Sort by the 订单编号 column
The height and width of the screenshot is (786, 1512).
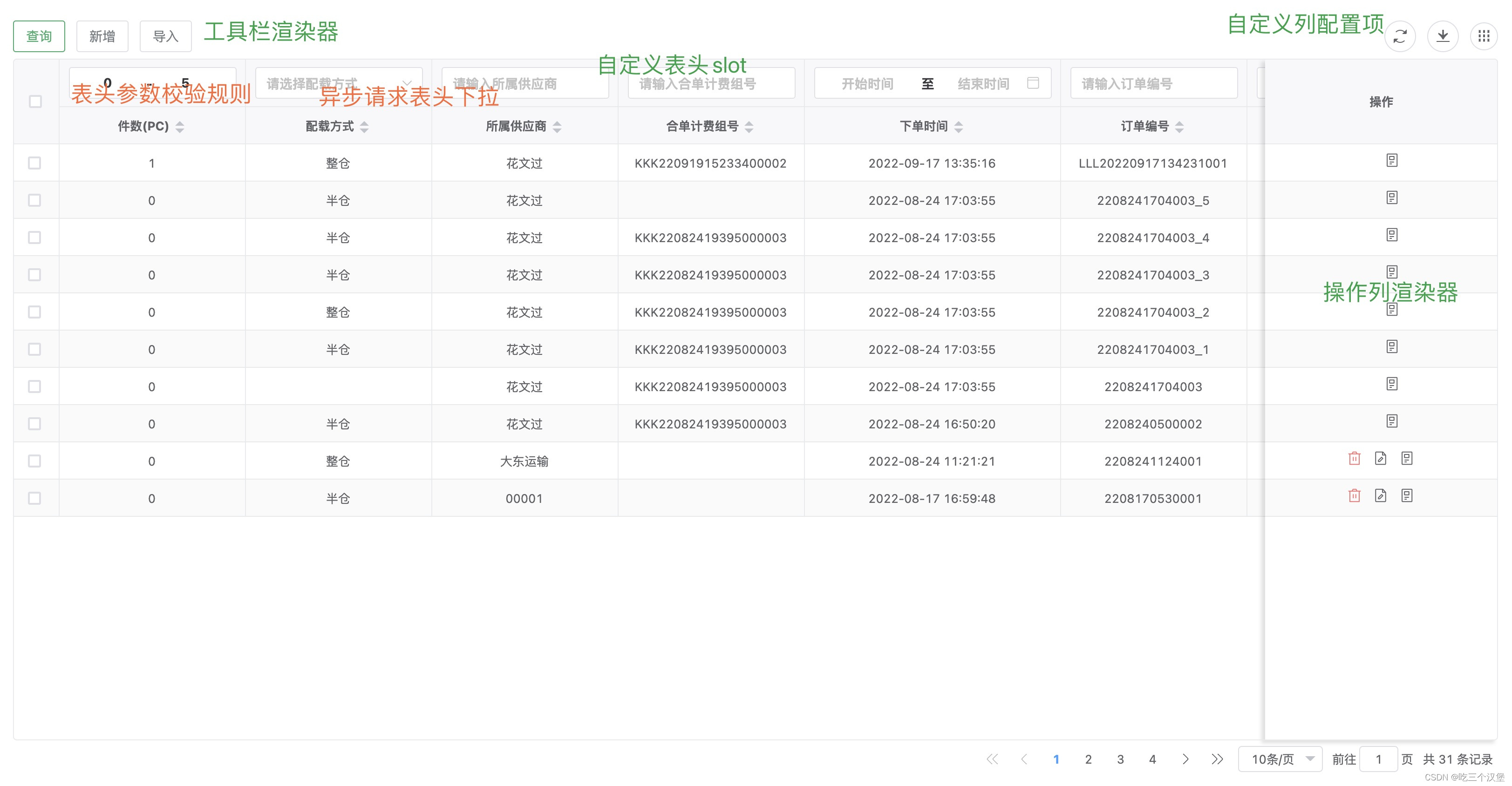(1179, 127)
